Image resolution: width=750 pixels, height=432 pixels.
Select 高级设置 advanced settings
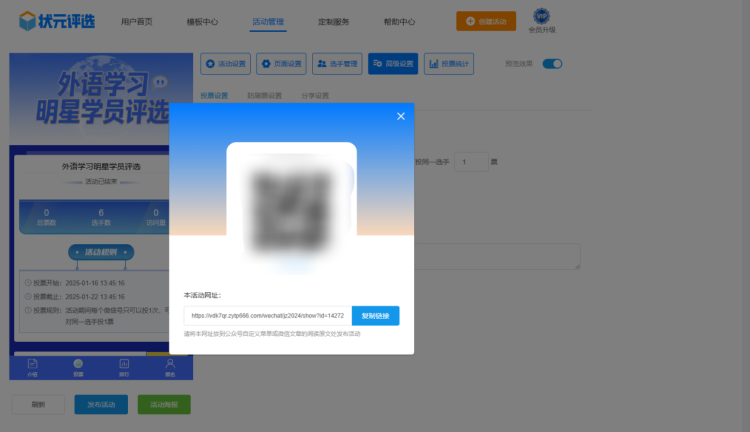point(393,64)
